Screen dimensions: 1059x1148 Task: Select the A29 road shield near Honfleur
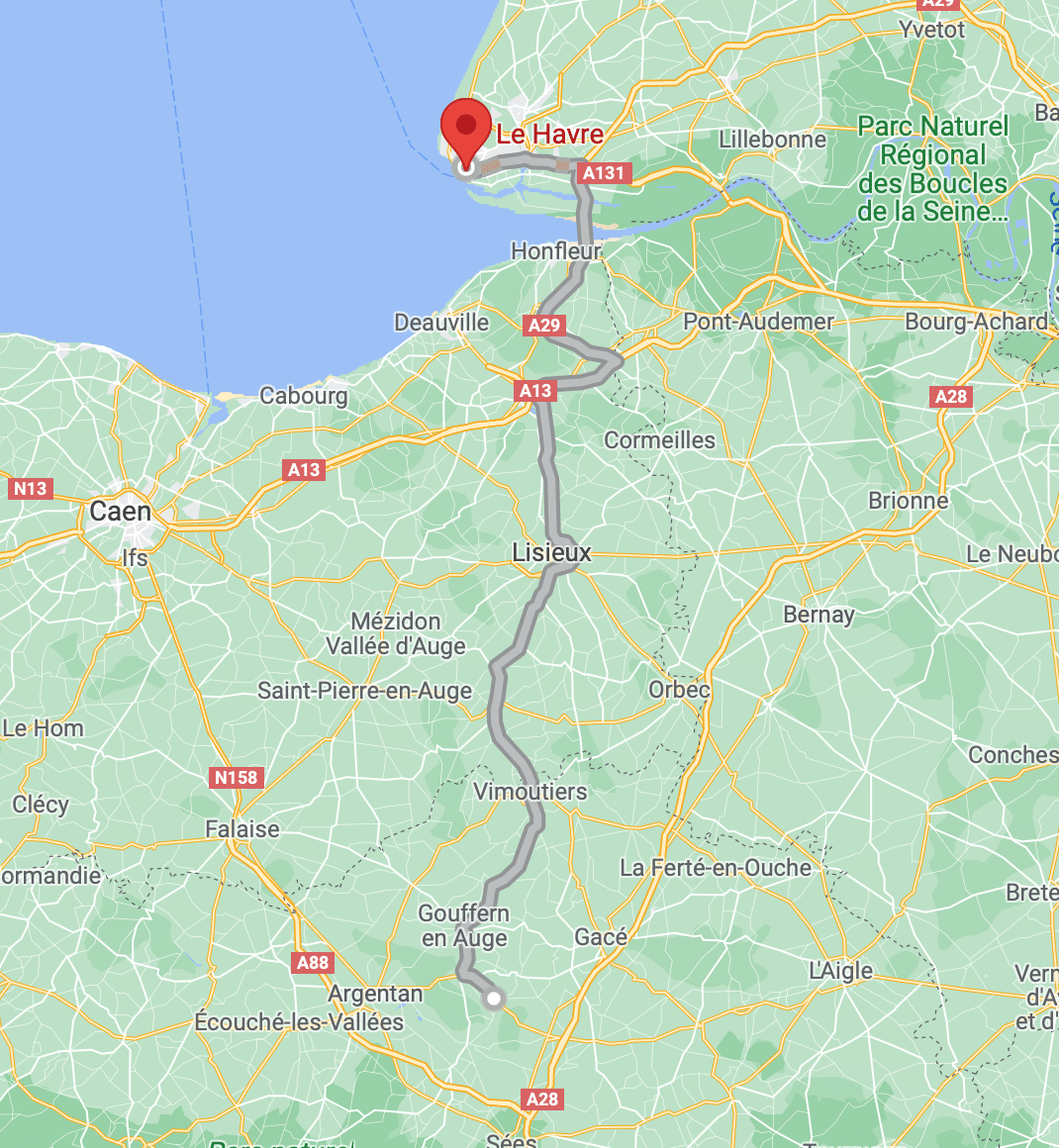click(544, 325)
